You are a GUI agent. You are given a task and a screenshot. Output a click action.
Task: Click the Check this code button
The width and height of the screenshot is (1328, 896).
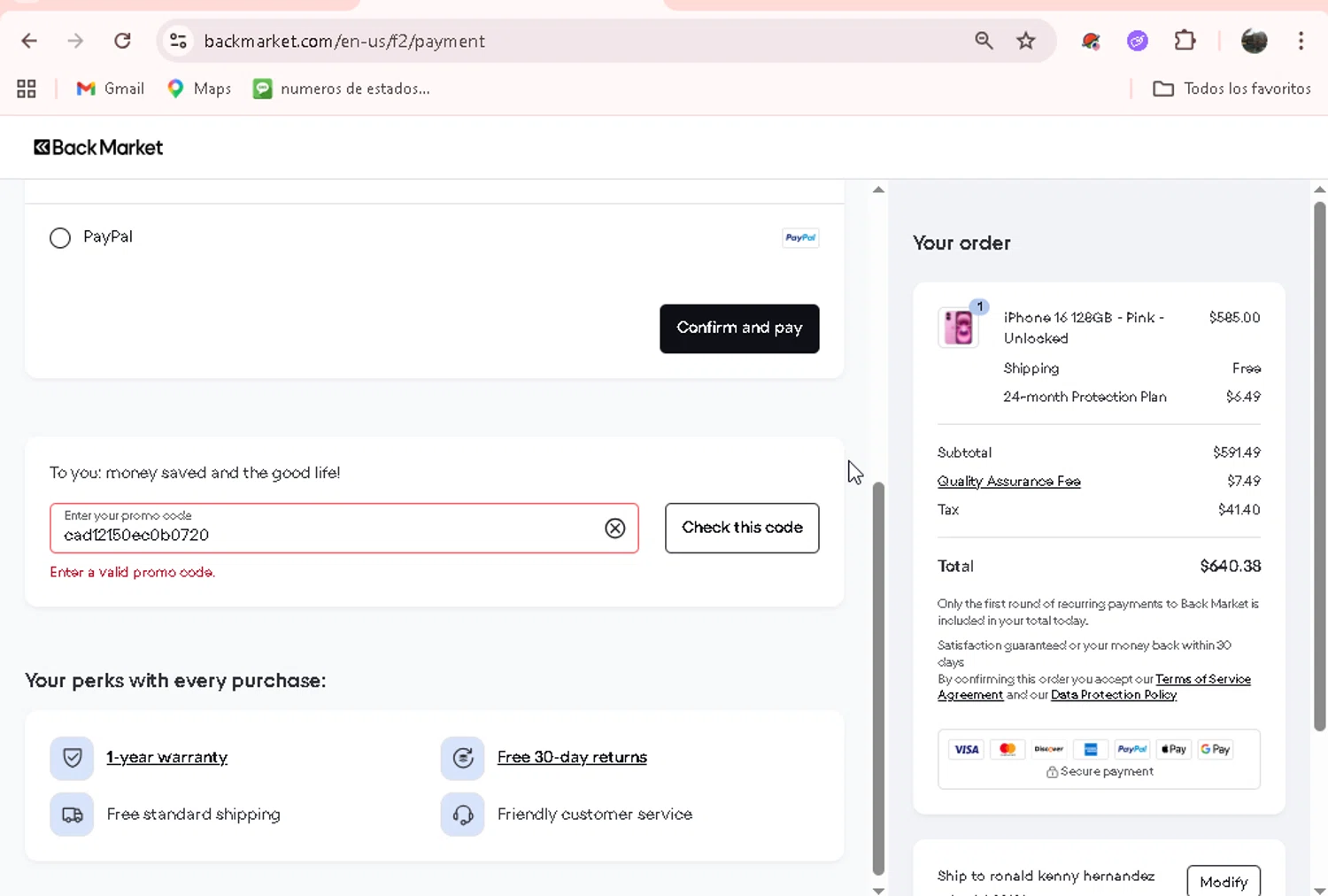742,528
